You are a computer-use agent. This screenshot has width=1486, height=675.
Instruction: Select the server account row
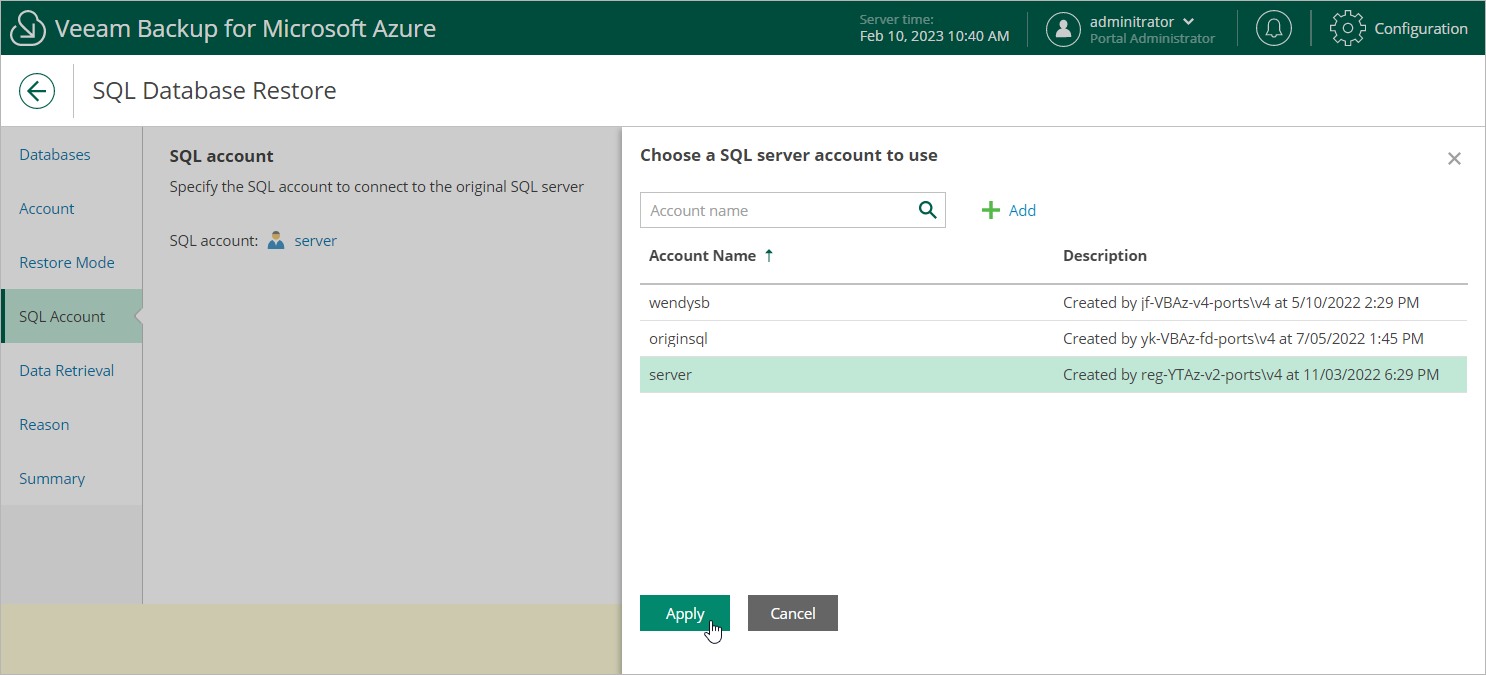coord(1053,374)
